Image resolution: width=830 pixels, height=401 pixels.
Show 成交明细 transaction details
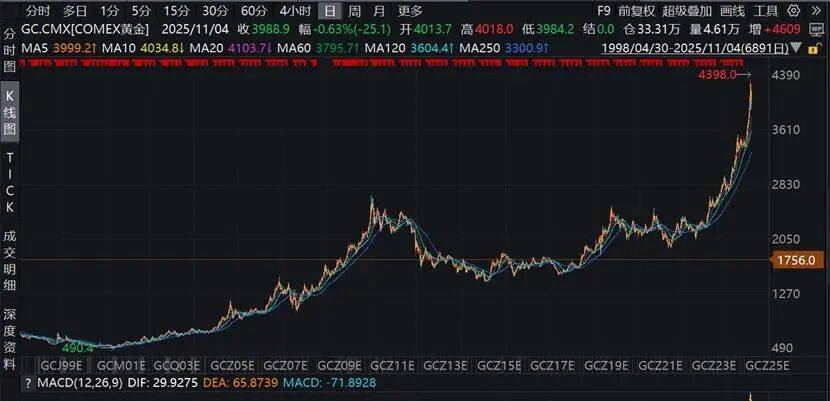click(x=10, y=258)
